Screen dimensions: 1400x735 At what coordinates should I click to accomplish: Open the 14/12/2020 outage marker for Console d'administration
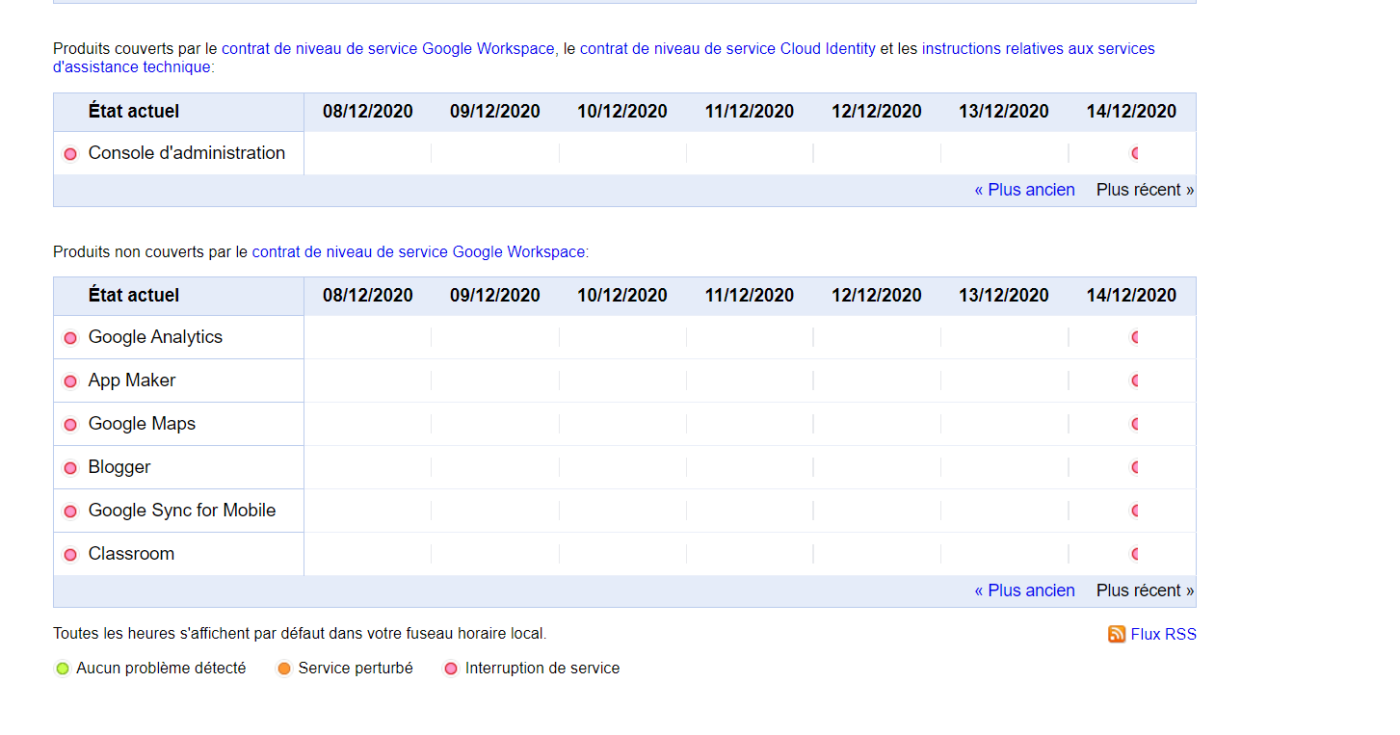click(1135, 154)
